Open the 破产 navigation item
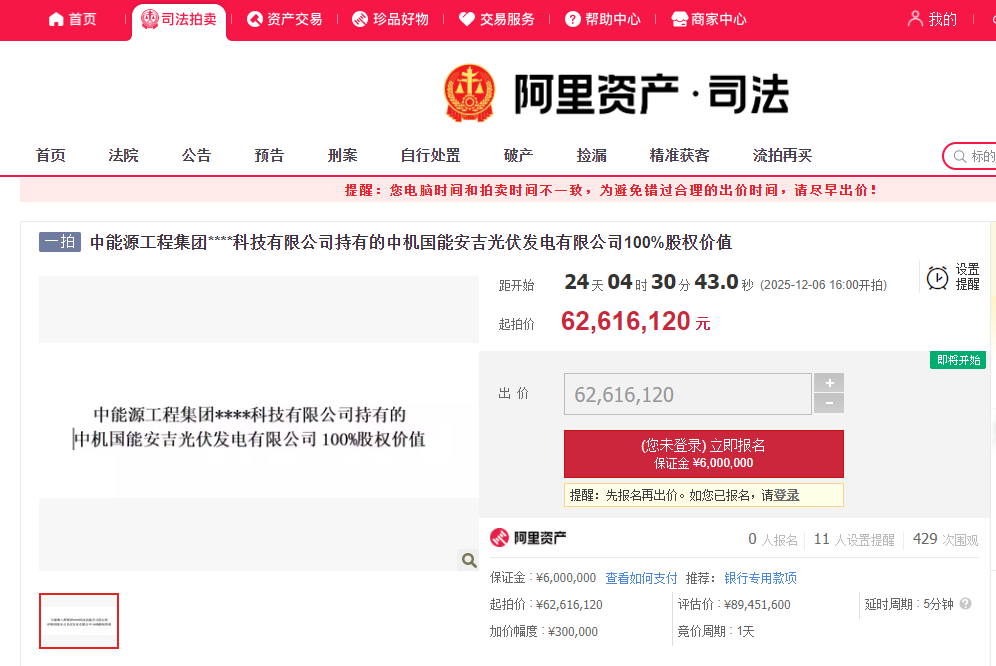The image size is (996, 666). click(x=518, y=156)
